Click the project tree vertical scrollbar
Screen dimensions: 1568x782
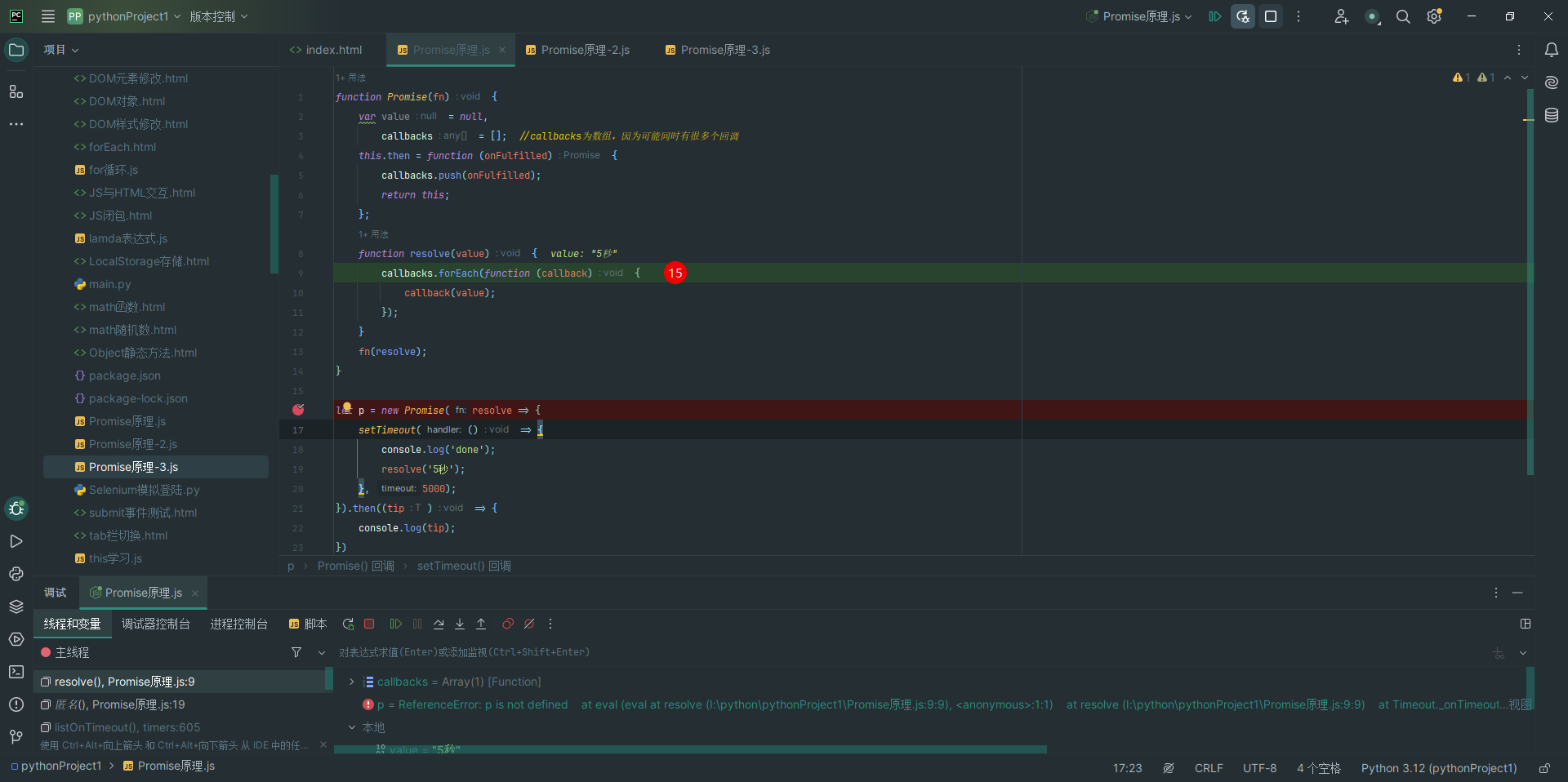click(274, 223)
